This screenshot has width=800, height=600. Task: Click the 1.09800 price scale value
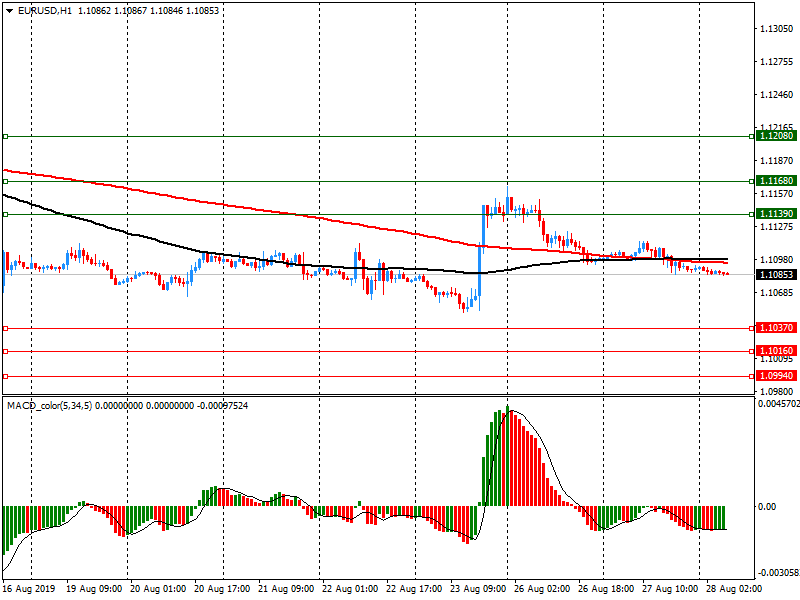tap(777, 391)
